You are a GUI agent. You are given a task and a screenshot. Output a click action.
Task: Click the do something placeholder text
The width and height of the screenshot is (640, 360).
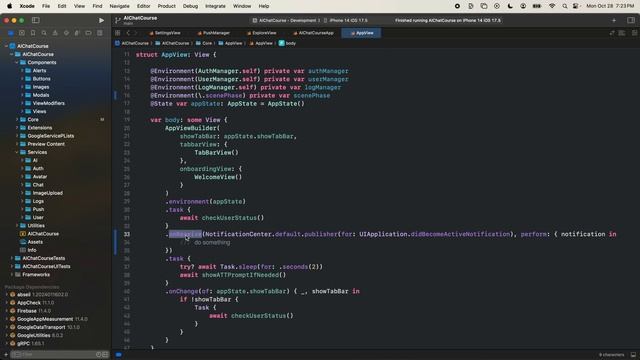(x=212, y=242)
